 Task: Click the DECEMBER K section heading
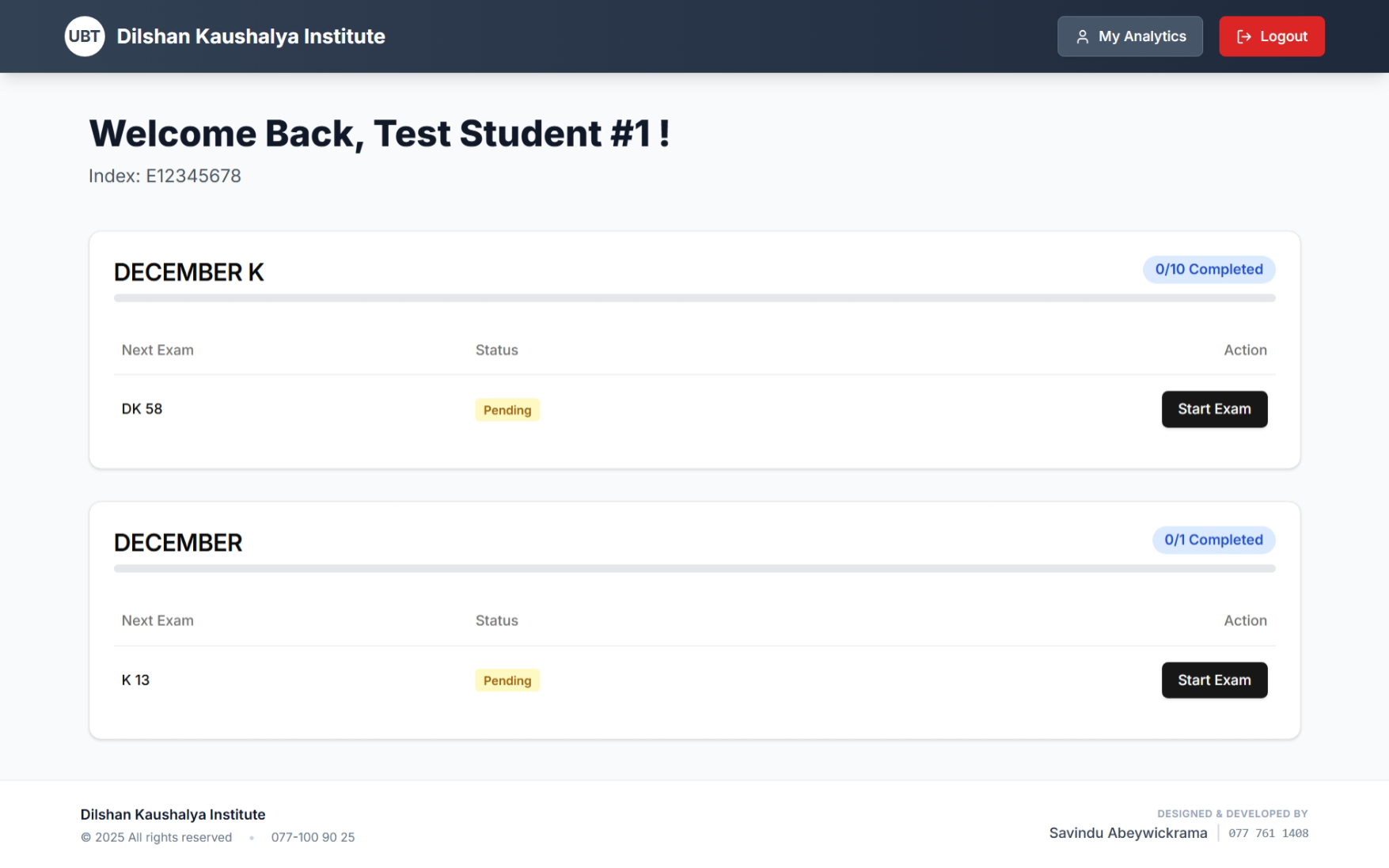[188, 272]
